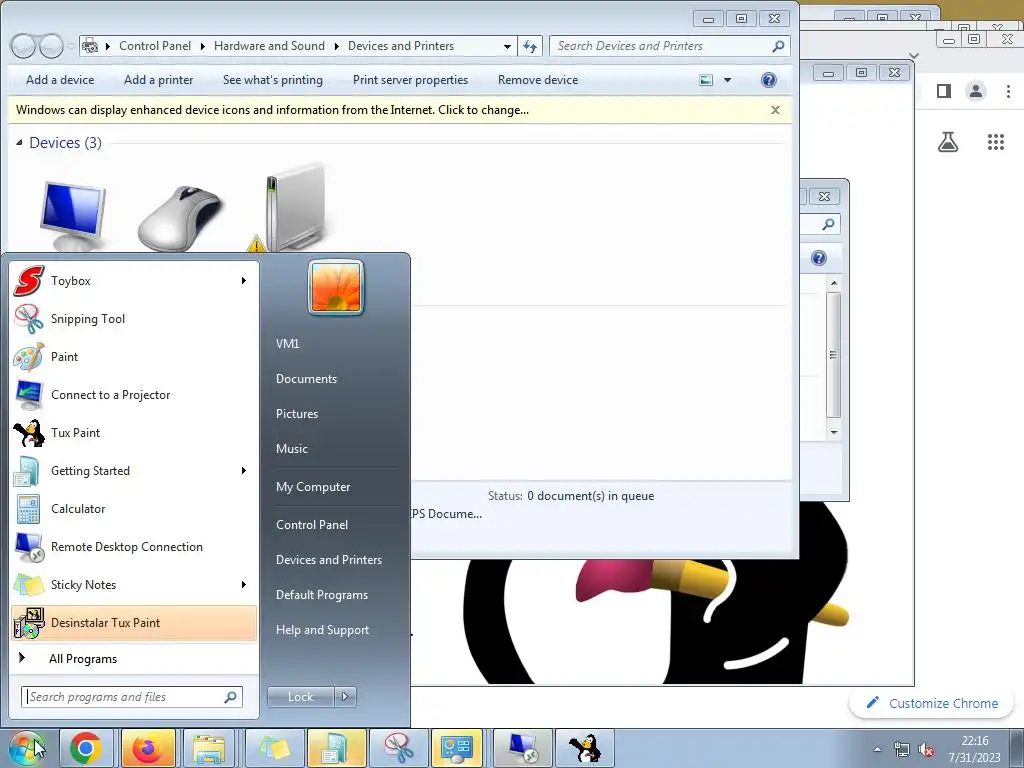The height and width of the screenshot is (768, 1024).
Task: Click See what's printing
Action: 272,80
